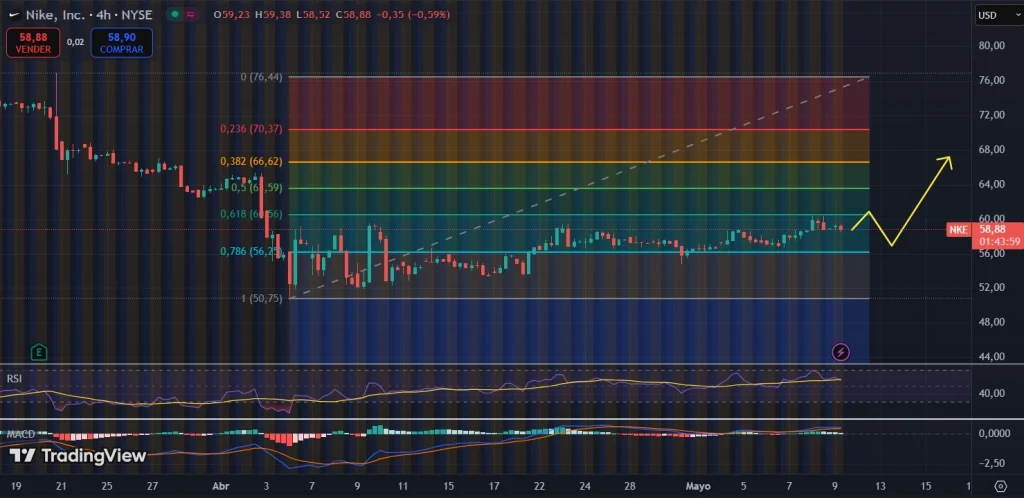Open the TradingView logo link

coord(77,456)
